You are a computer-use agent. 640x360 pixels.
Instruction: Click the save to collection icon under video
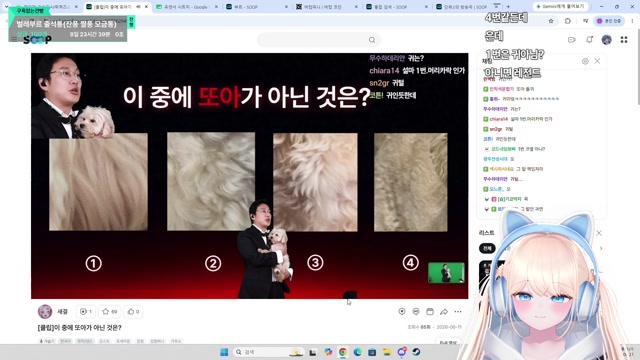pyautogui.click(x=430, y=311)
